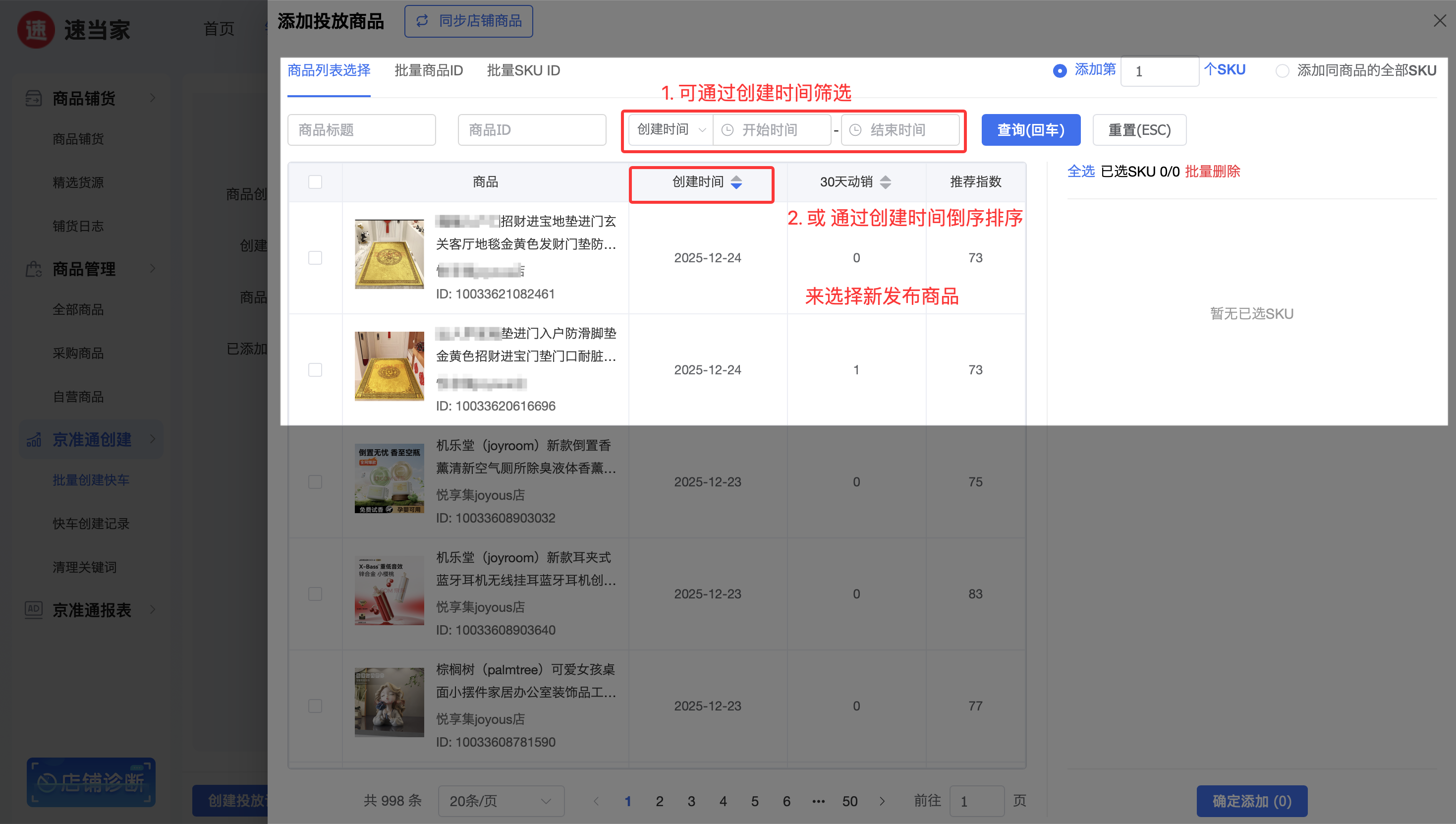
Task: Click the sync icon on 同步店铺商品 button
Action: tap(422, 21)
